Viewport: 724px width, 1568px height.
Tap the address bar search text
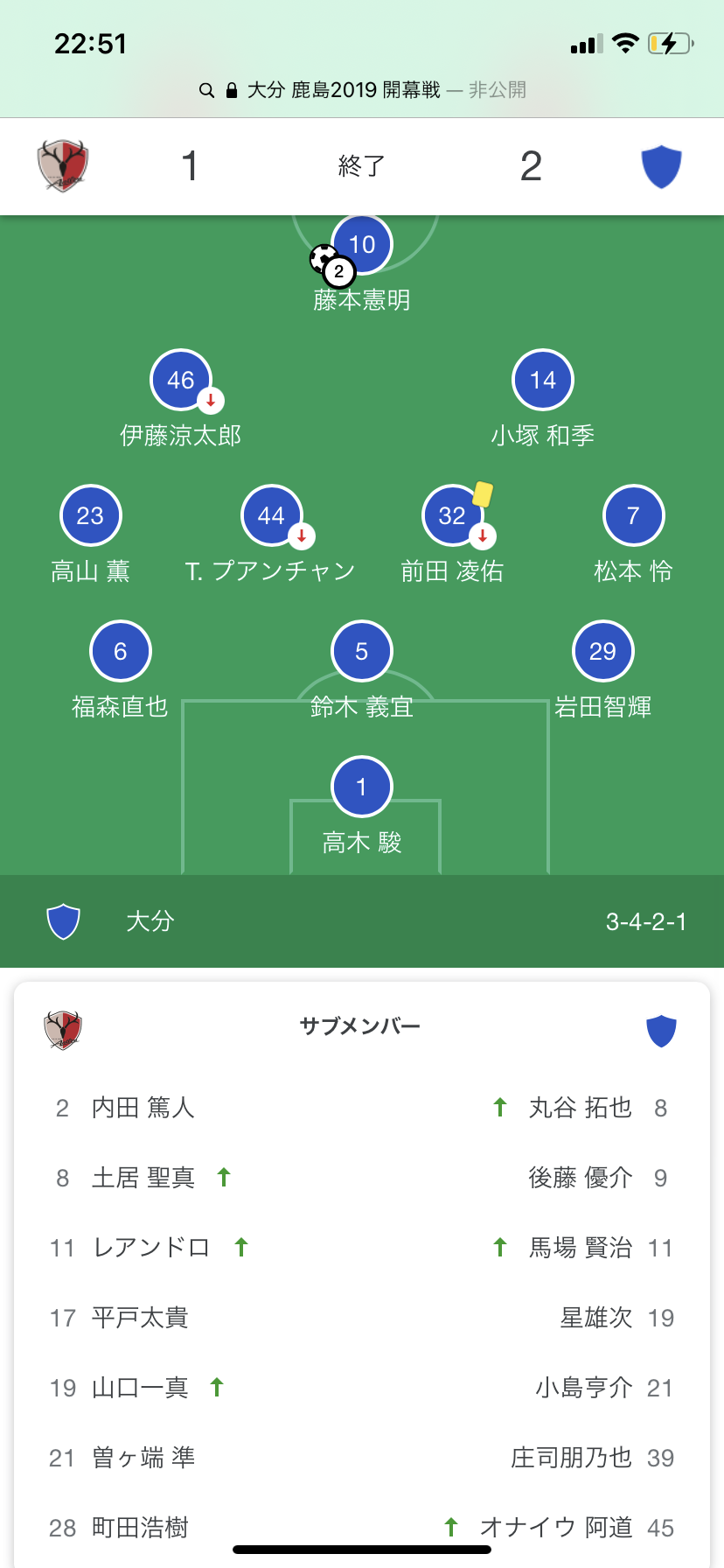click(344, 90)
